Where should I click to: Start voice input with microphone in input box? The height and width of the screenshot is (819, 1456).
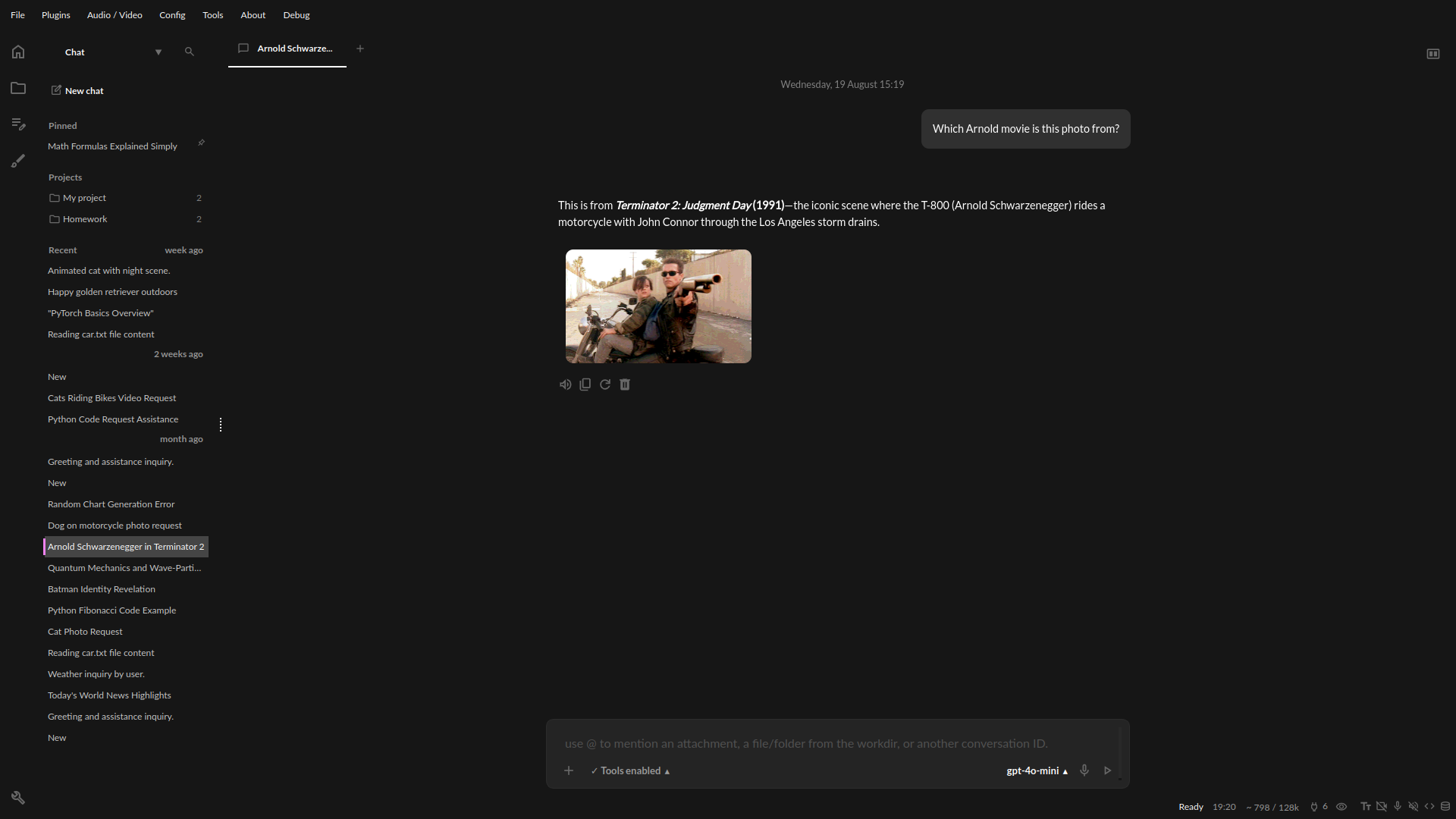point(1084,770)
